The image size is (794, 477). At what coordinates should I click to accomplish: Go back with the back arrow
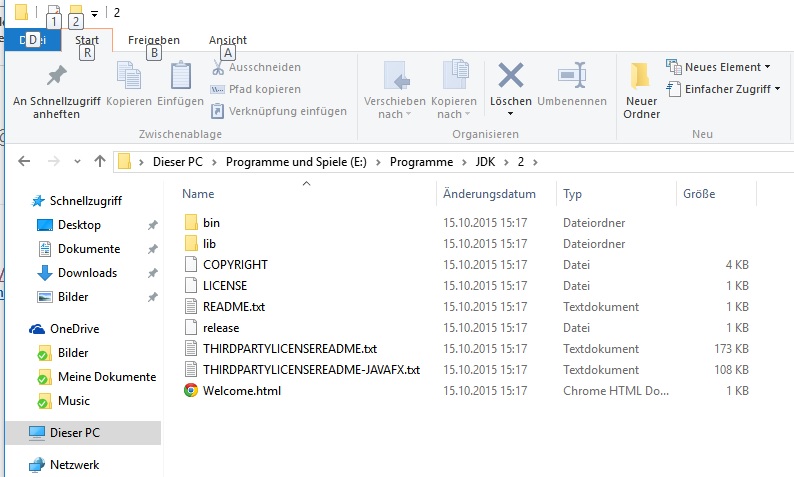tap(24, 162)
